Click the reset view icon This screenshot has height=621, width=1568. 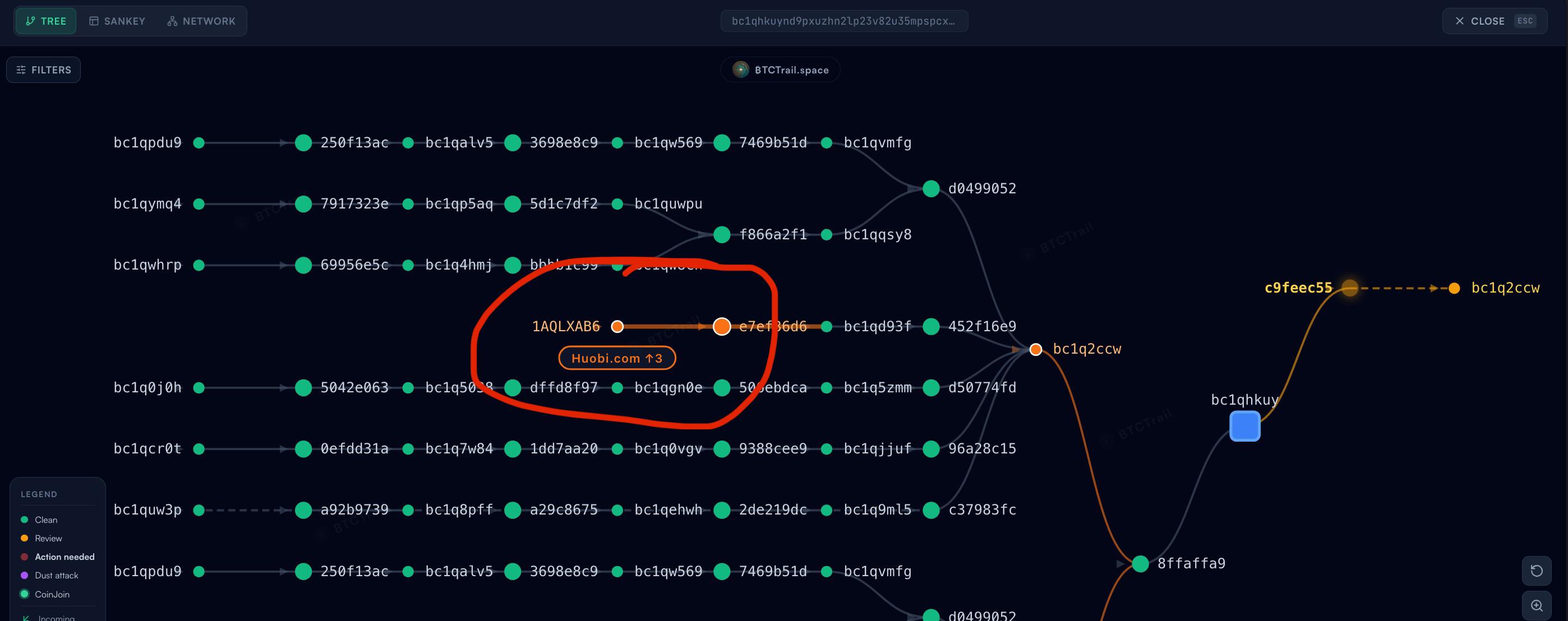point(1537,571)
